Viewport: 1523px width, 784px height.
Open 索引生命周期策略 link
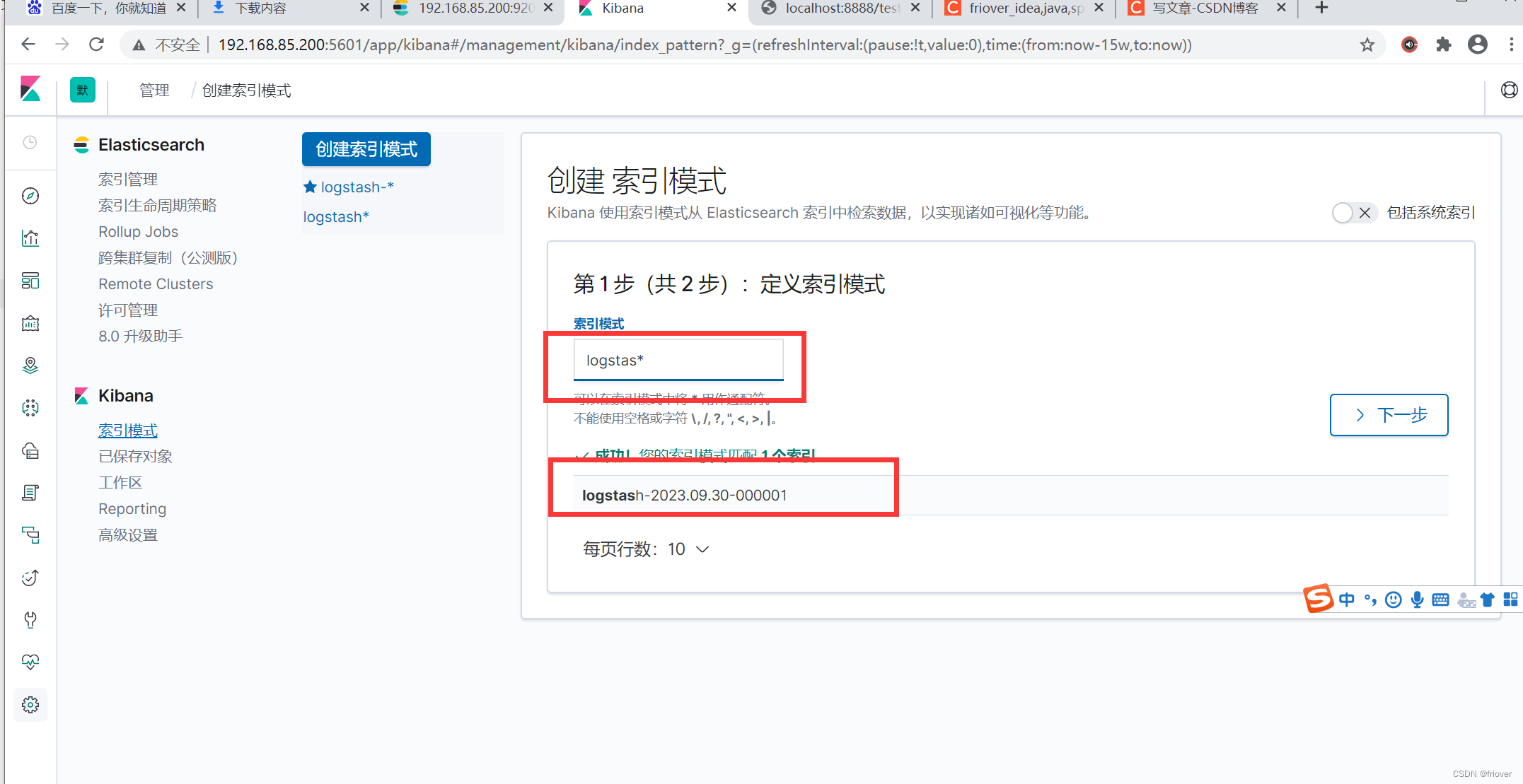pos(157,206)
